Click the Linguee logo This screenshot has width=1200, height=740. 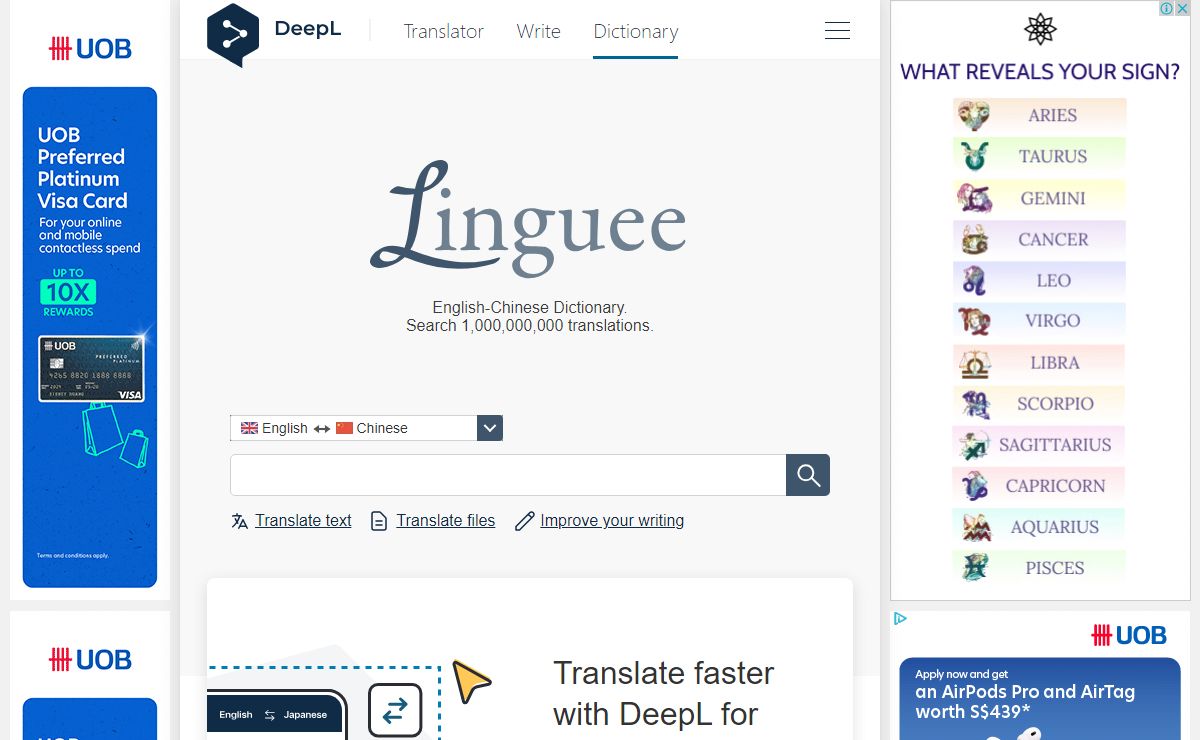click(x=528, y=218)
